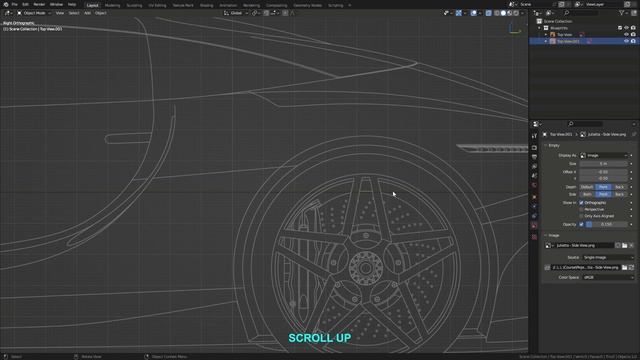Screen dimensions: 640x360
Task: Expand the Top View tree item
Action: tap(546, 35)
